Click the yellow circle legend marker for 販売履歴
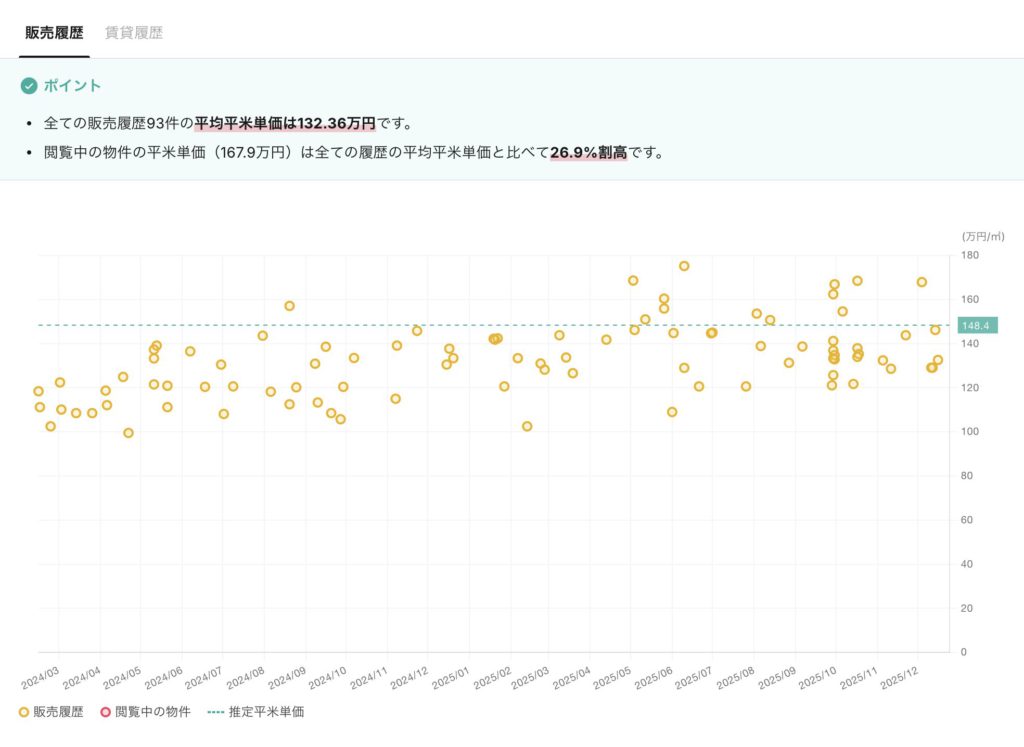Screen dimensions: 1024x747 point(24,713)
